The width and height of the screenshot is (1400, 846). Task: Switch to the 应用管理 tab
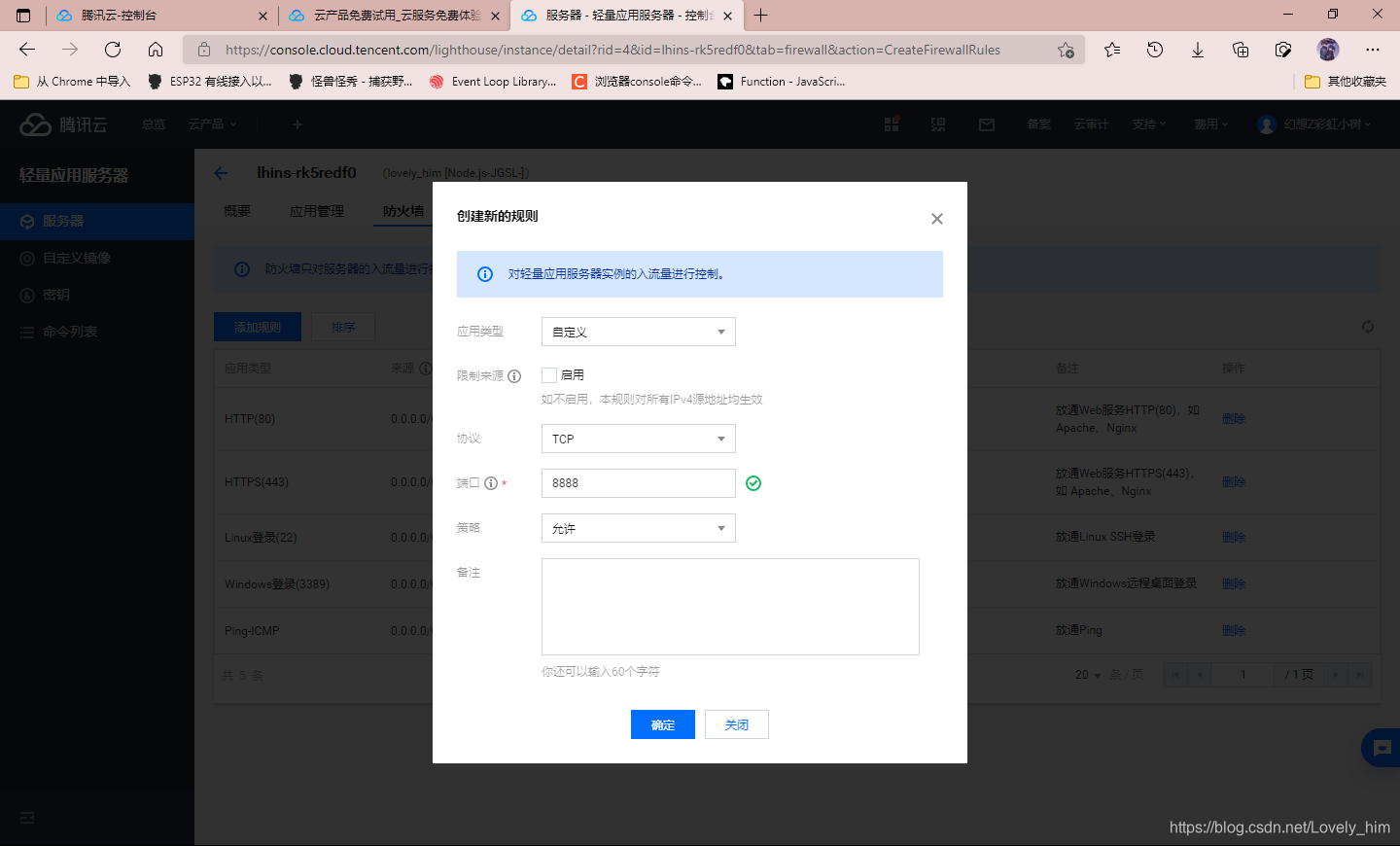317,211
